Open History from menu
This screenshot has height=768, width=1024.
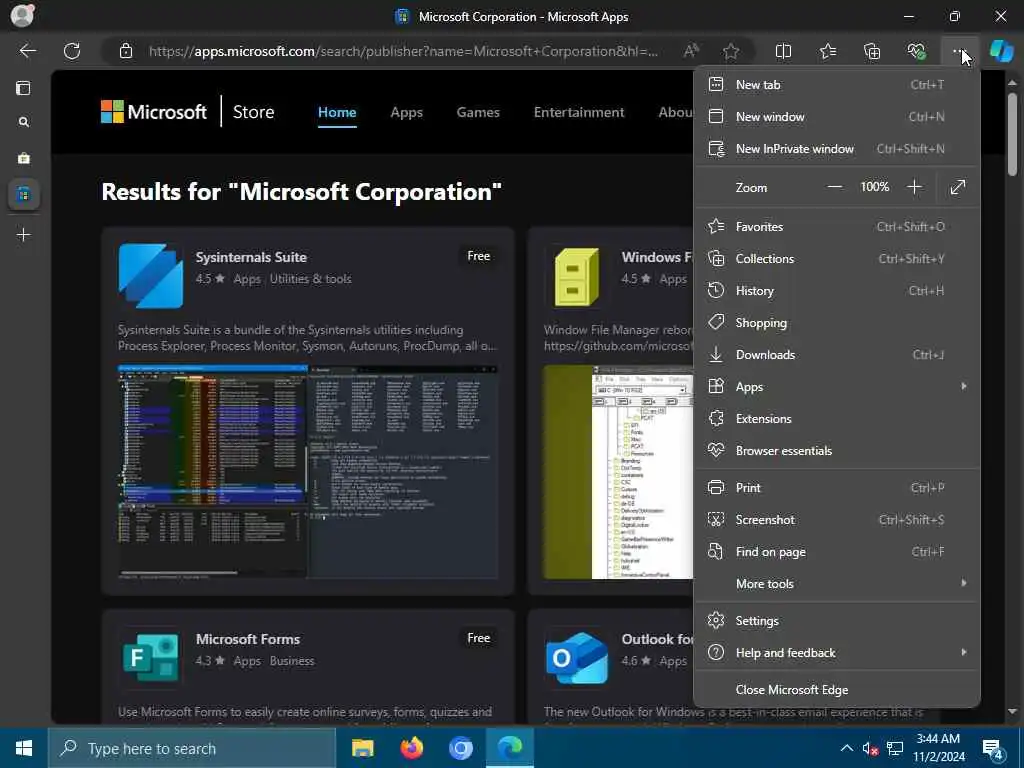coord(837,291)
